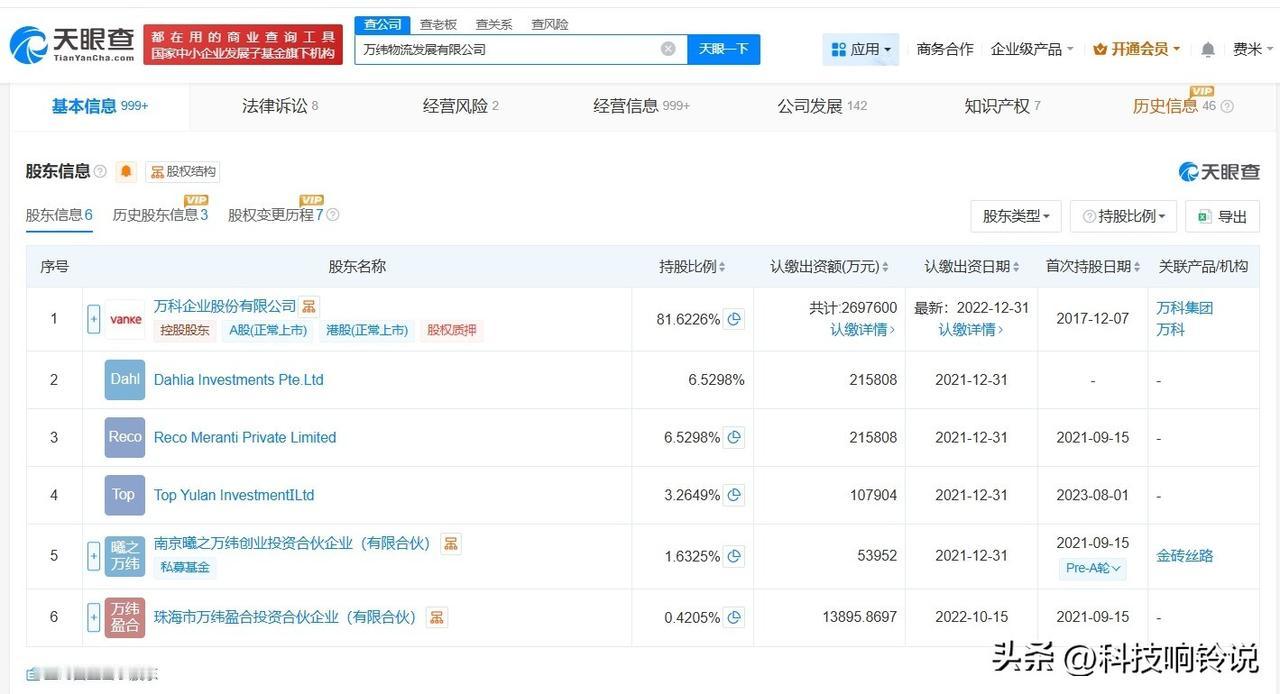Click the 股权质押 tag
The height and width of the screenshot is (694, 1280).
pyautogui.click(x=452, y=330)
